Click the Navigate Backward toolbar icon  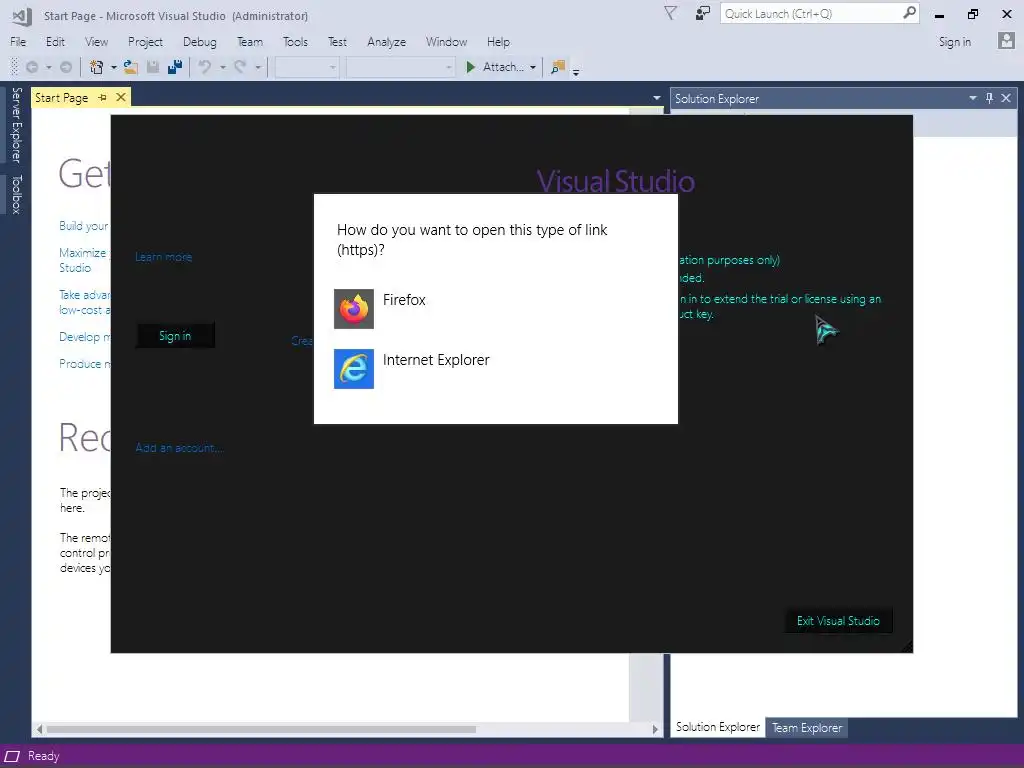point(31,67)
